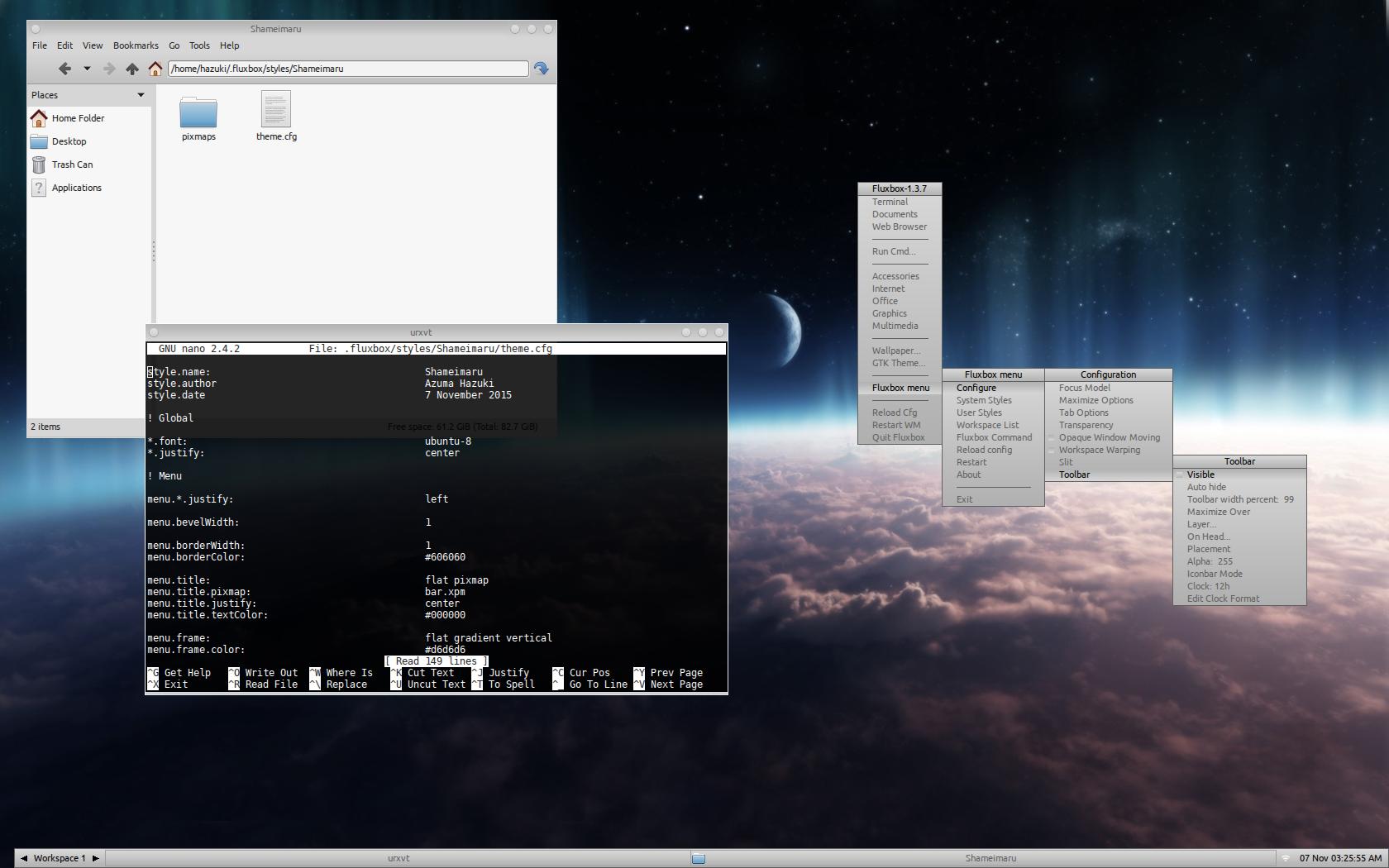1389x868 pixels.
Task: Open toolbar Layer... submenu
Action: tap(1239, 524)
